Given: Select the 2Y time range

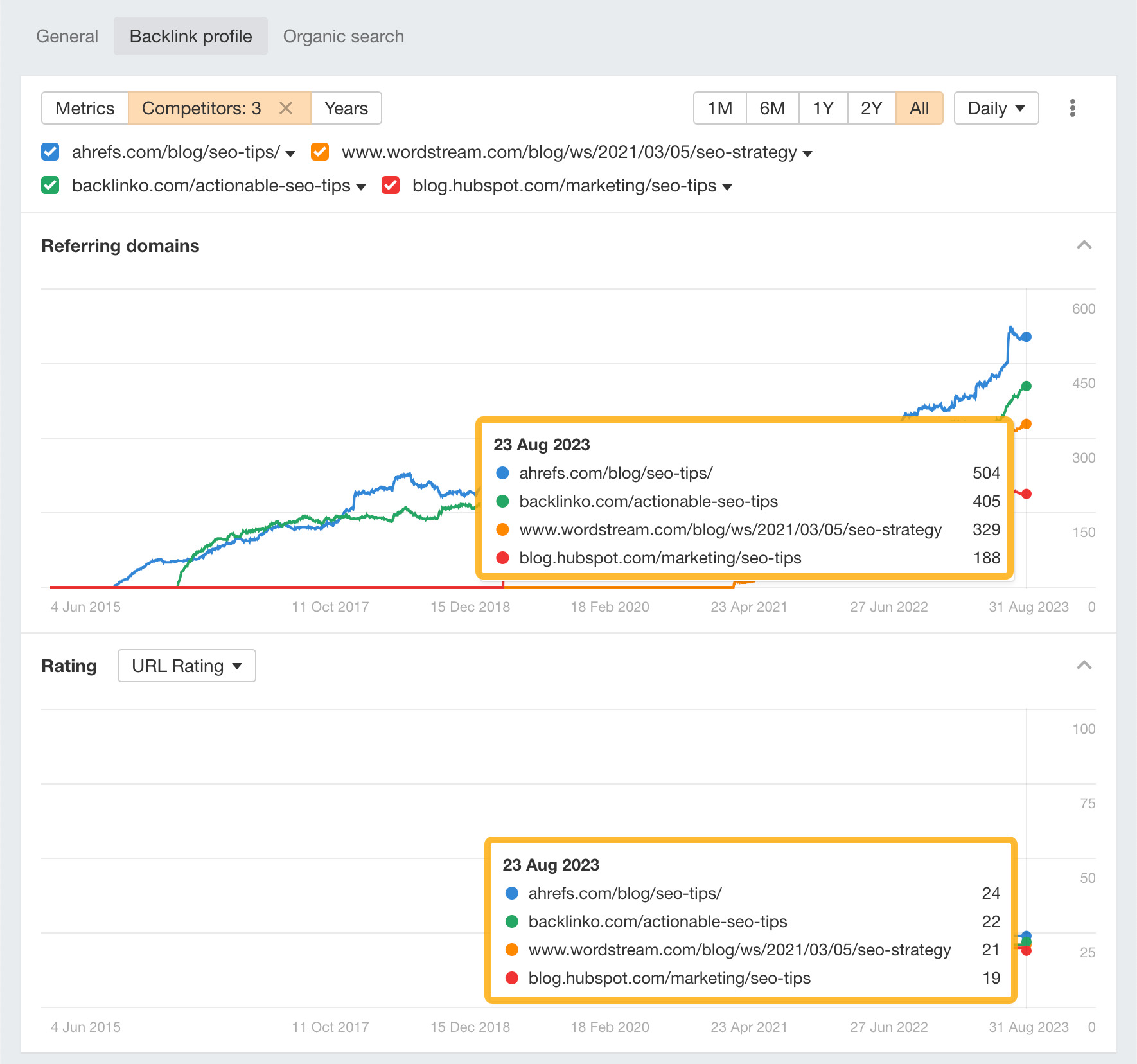Looking at the screenshot, I should click(871, 108).
